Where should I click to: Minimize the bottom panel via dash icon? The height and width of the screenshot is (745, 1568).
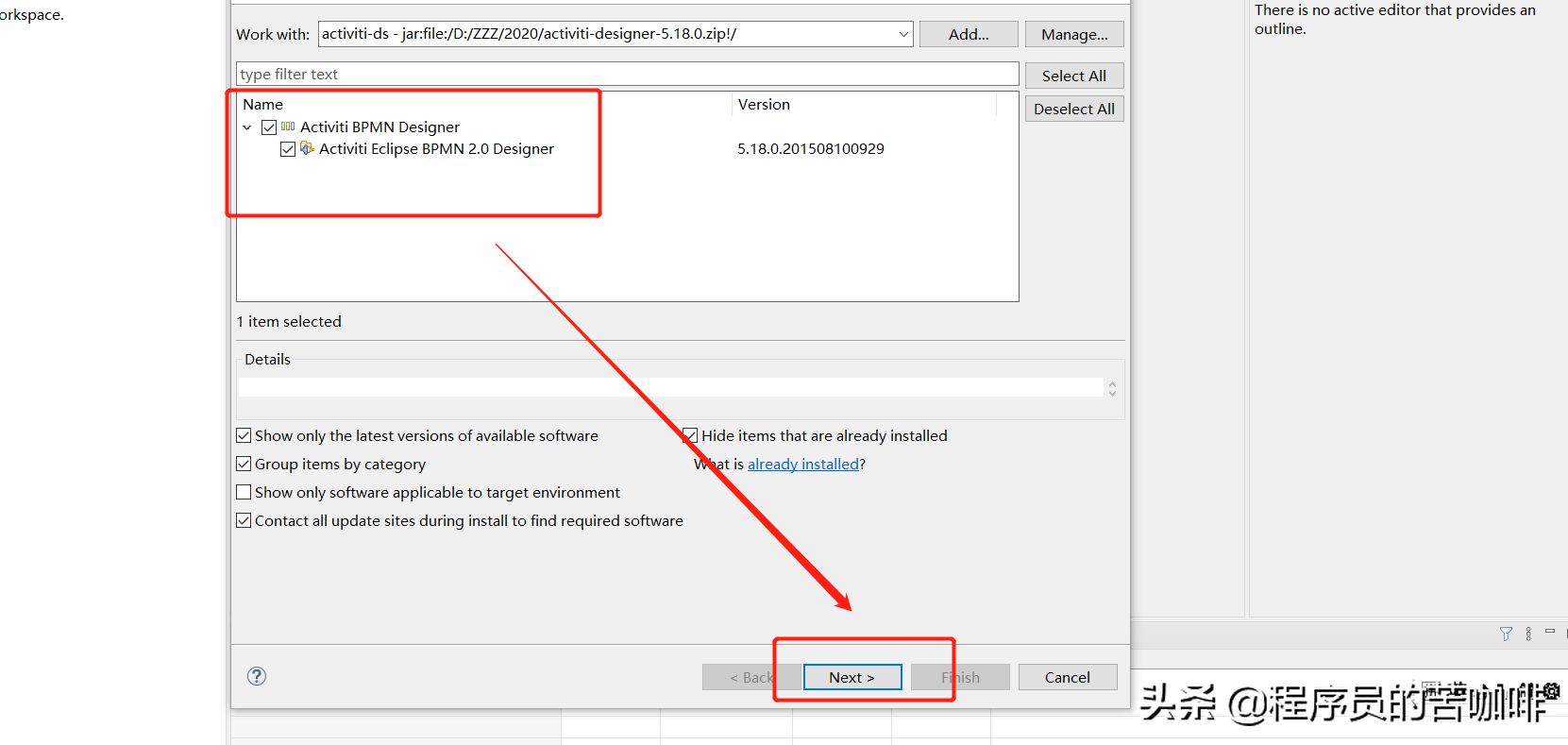coord(1549,631)
